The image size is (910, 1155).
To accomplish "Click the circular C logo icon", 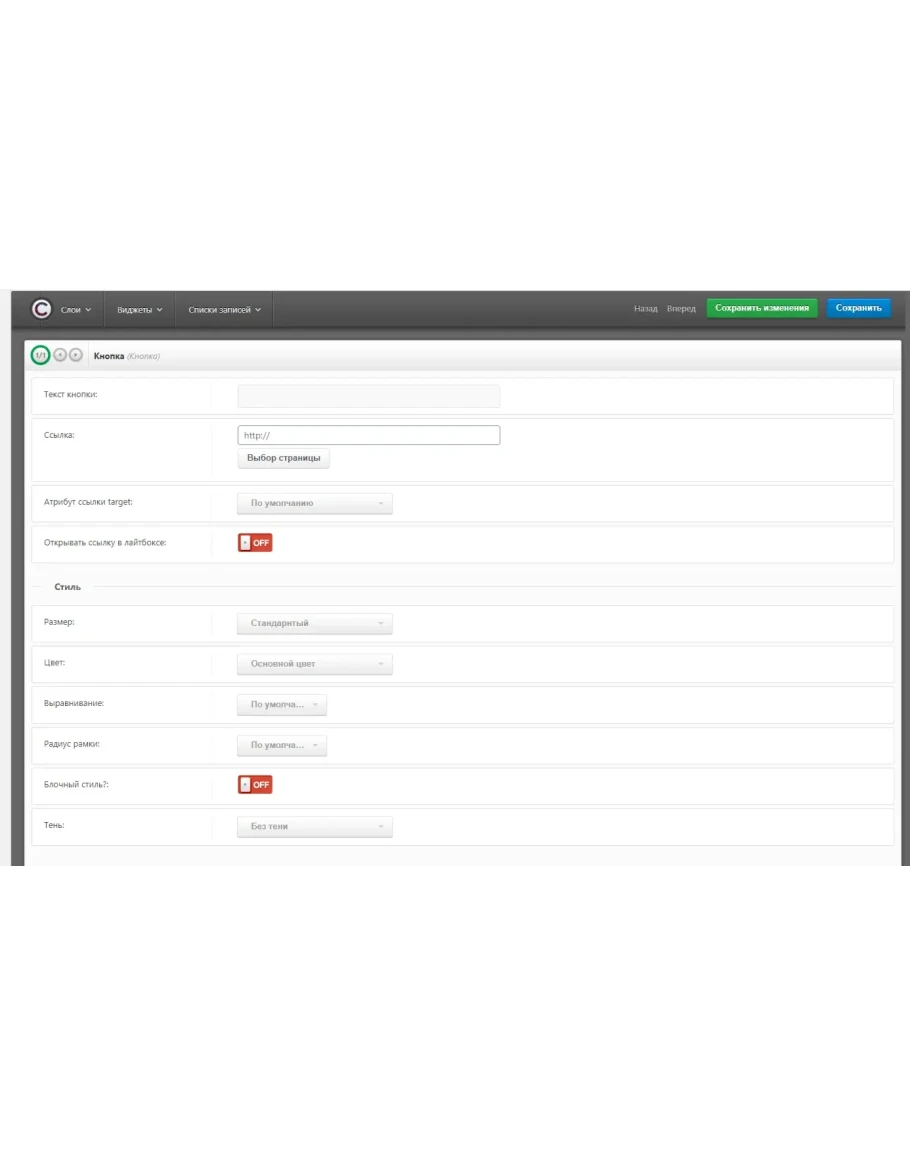I will tap(41, 309).
